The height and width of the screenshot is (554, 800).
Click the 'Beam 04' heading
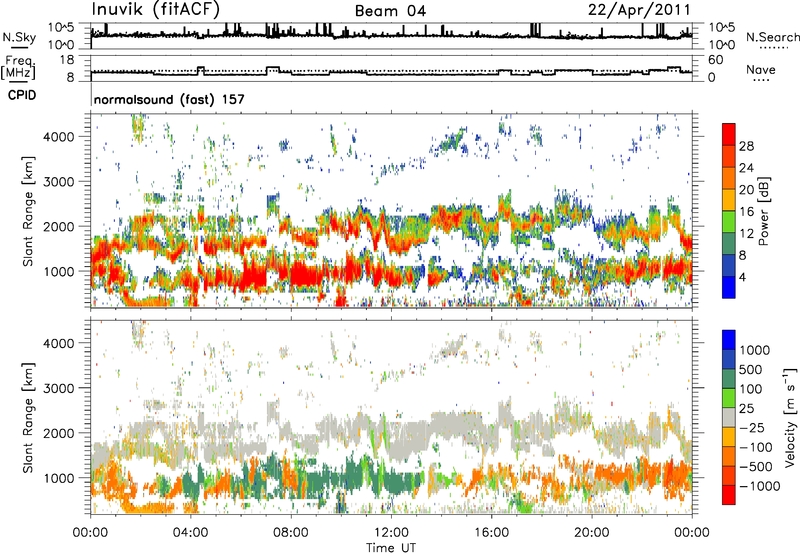coord(390,11)
